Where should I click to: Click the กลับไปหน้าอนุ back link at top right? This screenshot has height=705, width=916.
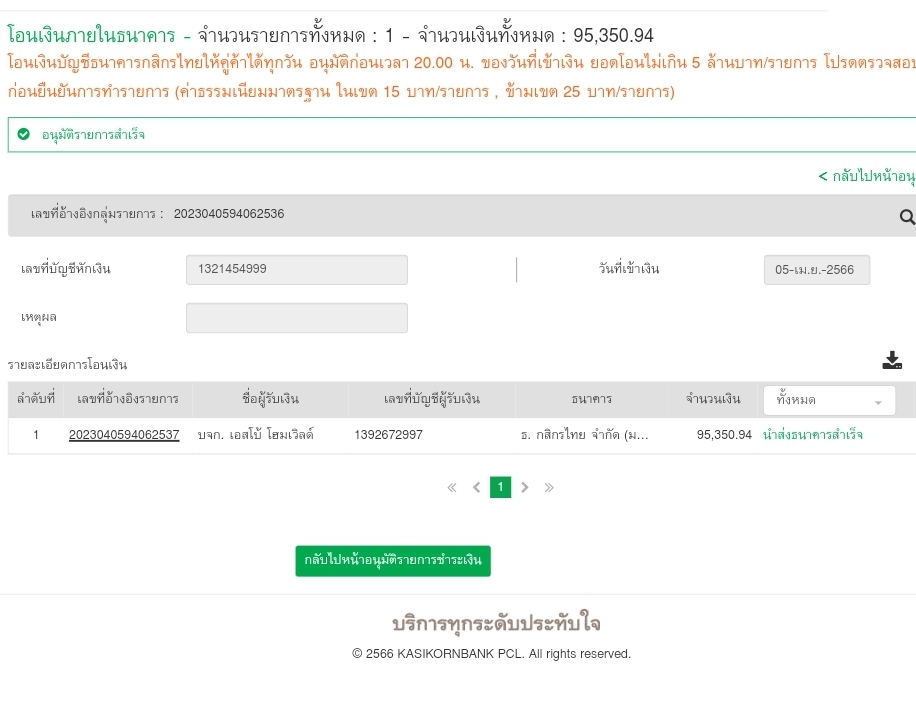[x=866, y=177]
